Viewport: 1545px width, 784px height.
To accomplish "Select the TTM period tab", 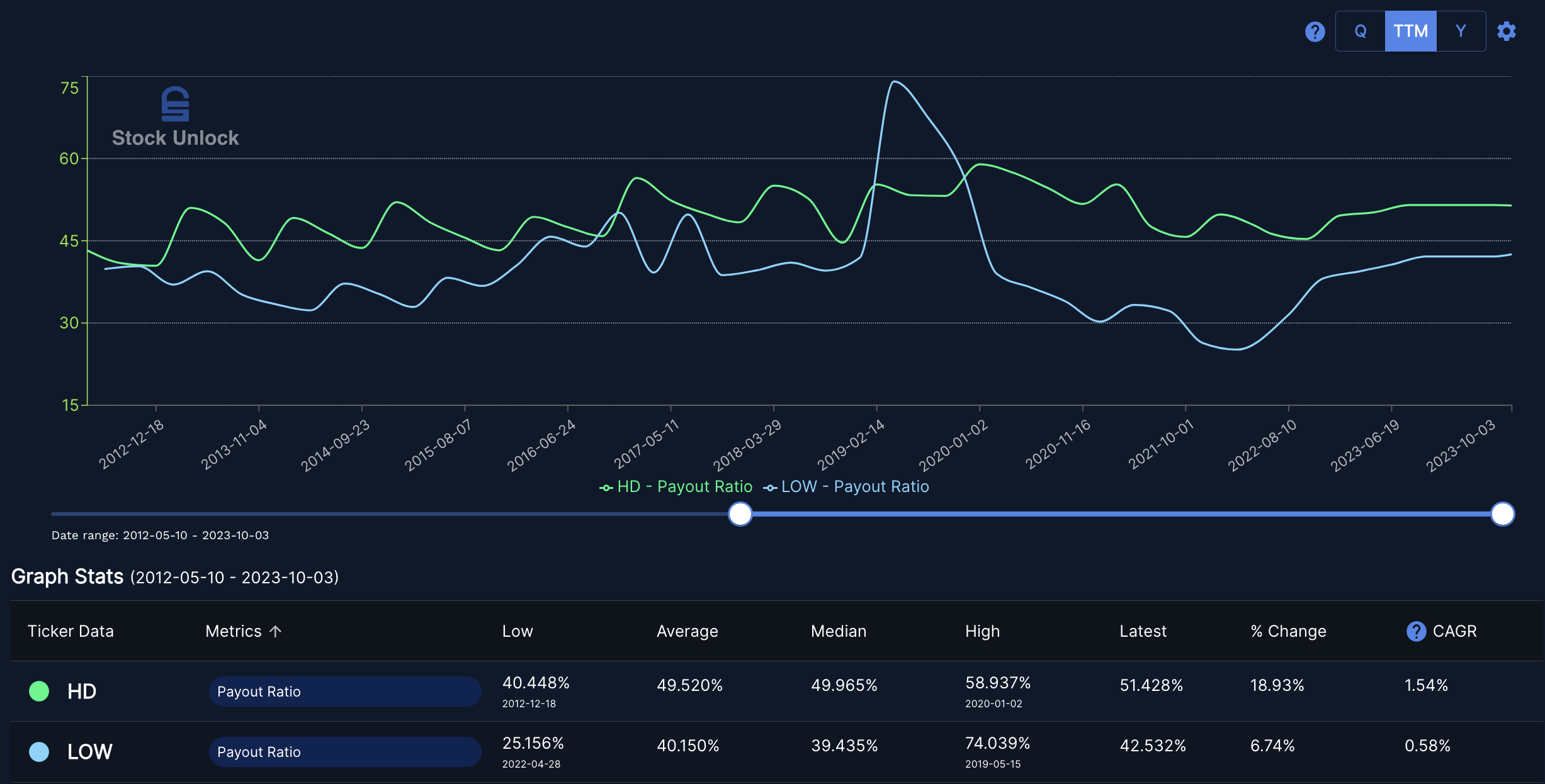I will tap(1410, 31).
